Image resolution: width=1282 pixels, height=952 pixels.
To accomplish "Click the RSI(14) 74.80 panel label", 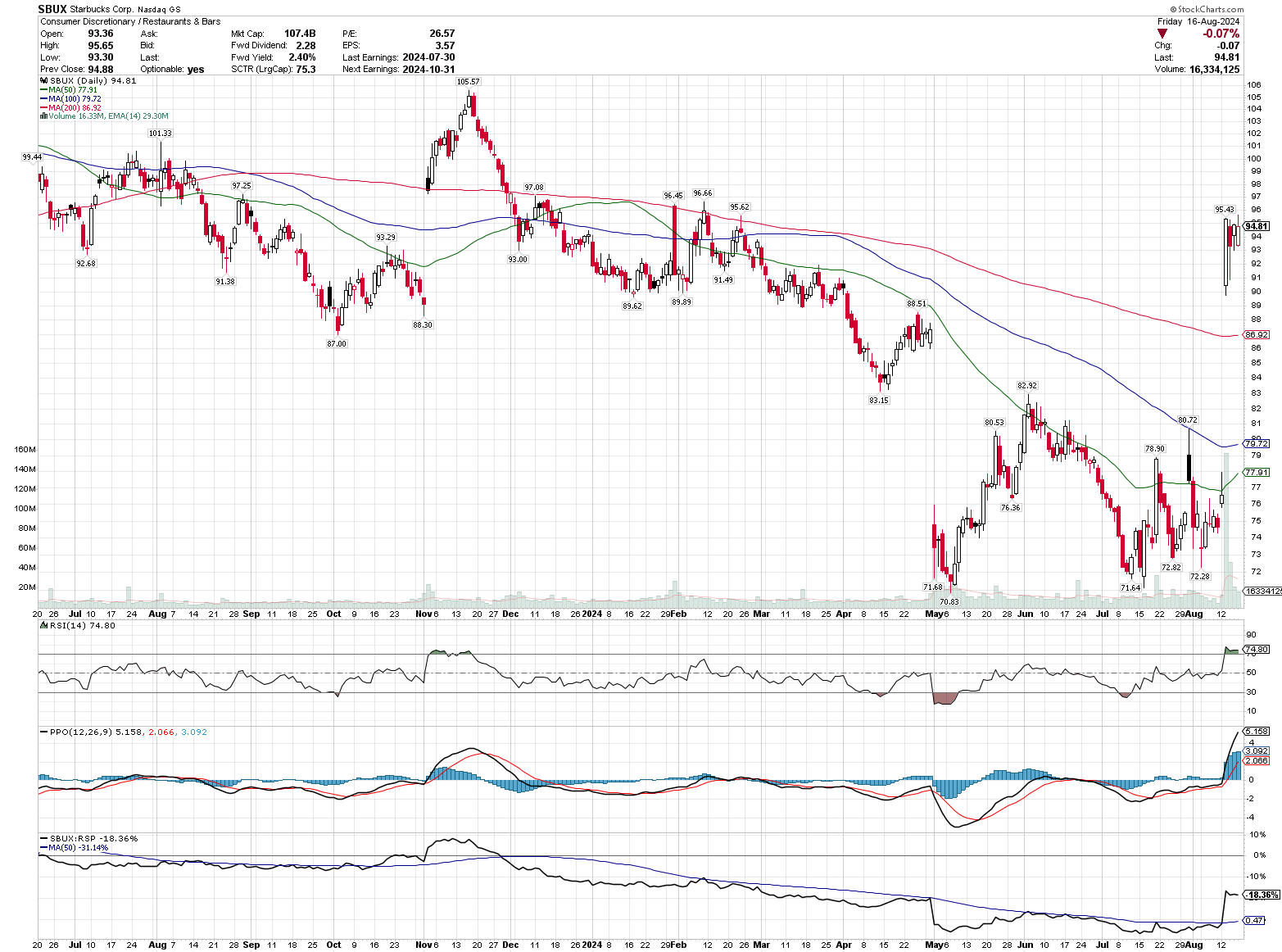I will [x=78, y=625].
